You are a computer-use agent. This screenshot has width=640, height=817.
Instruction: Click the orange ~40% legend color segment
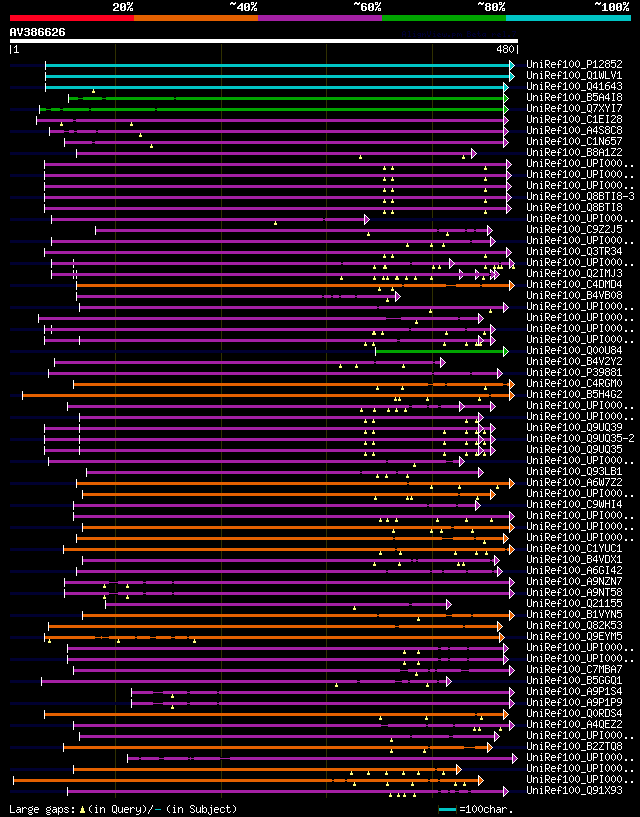pyautogui.click(x=196, y=18)
